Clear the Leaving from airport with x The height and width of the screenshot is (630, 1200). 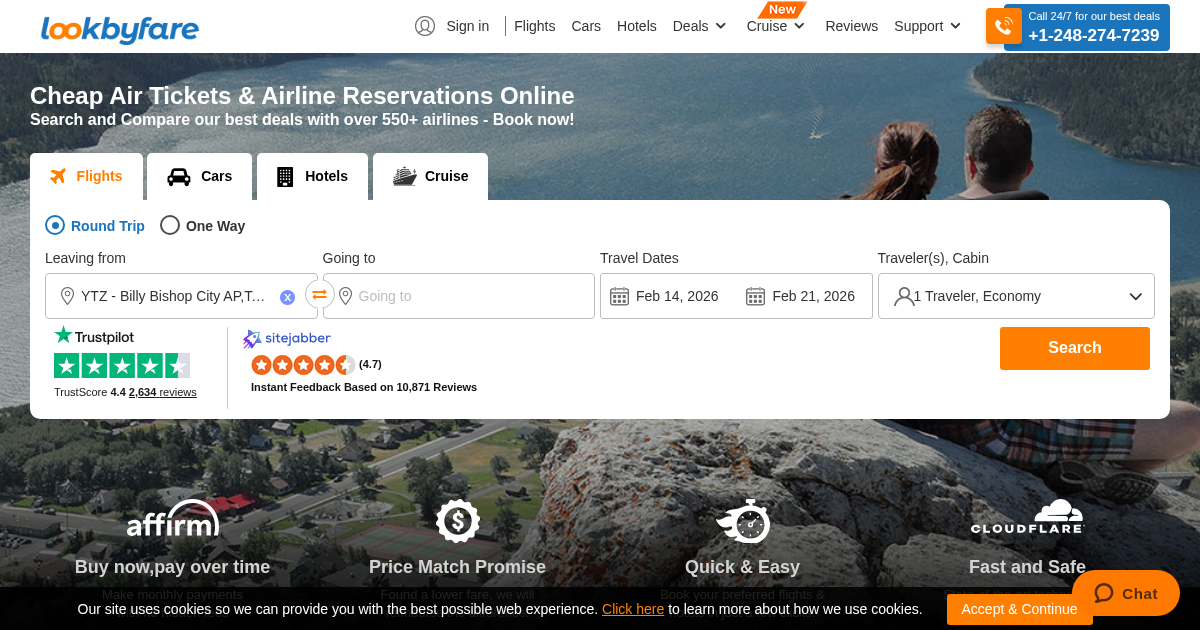click(x=287, y=297)
